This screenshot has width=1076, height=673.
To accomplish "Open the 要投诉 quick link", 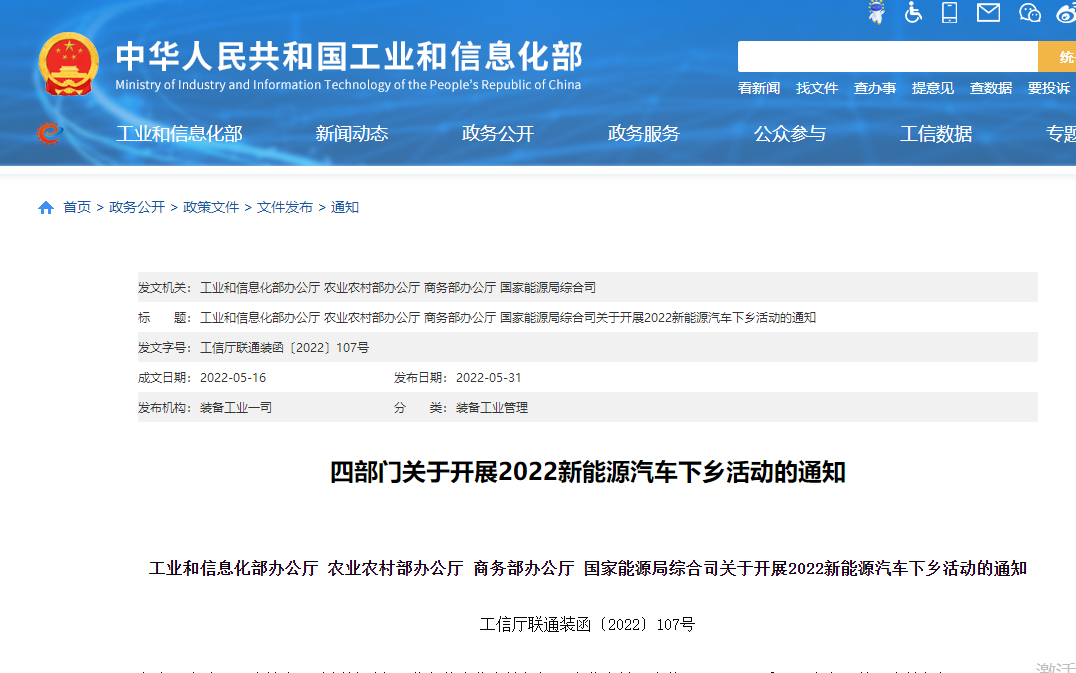I will (1049, 88).
